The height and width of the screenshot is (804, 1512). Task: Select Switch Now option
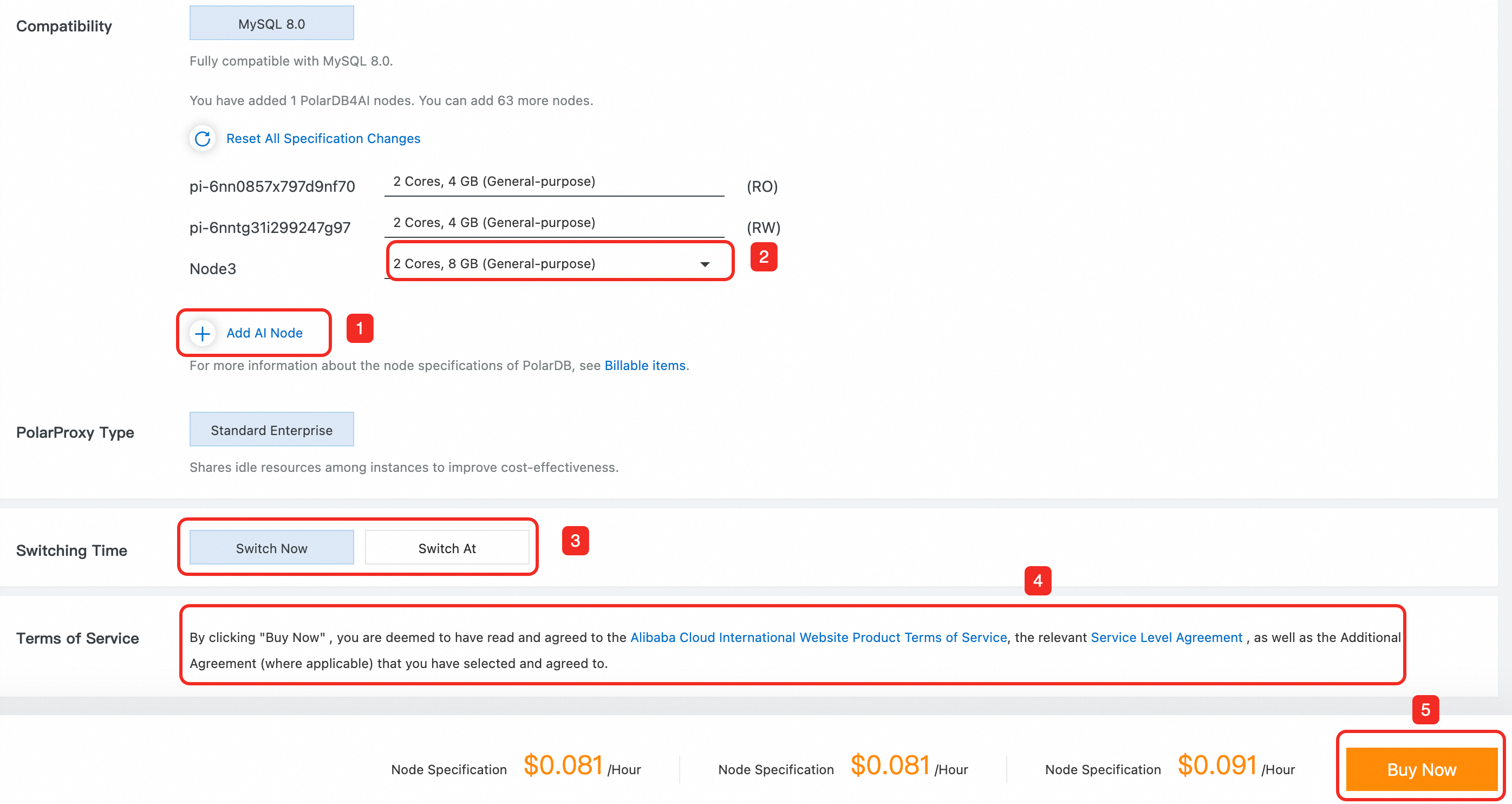point(271,548)
